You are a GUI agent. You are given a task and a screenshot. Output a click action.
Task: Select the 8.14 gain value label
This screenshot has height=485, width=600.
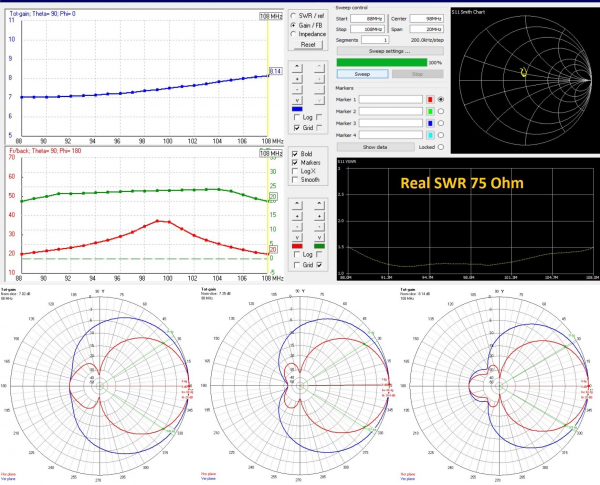pos(276,71)
